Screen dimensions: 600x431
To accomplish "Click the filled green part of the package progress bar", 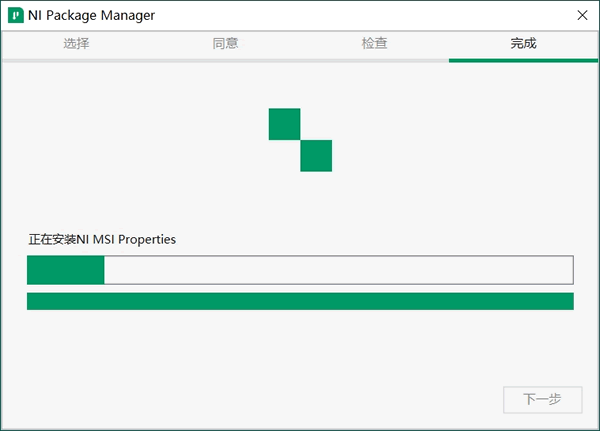I will (x=65, y=270).
